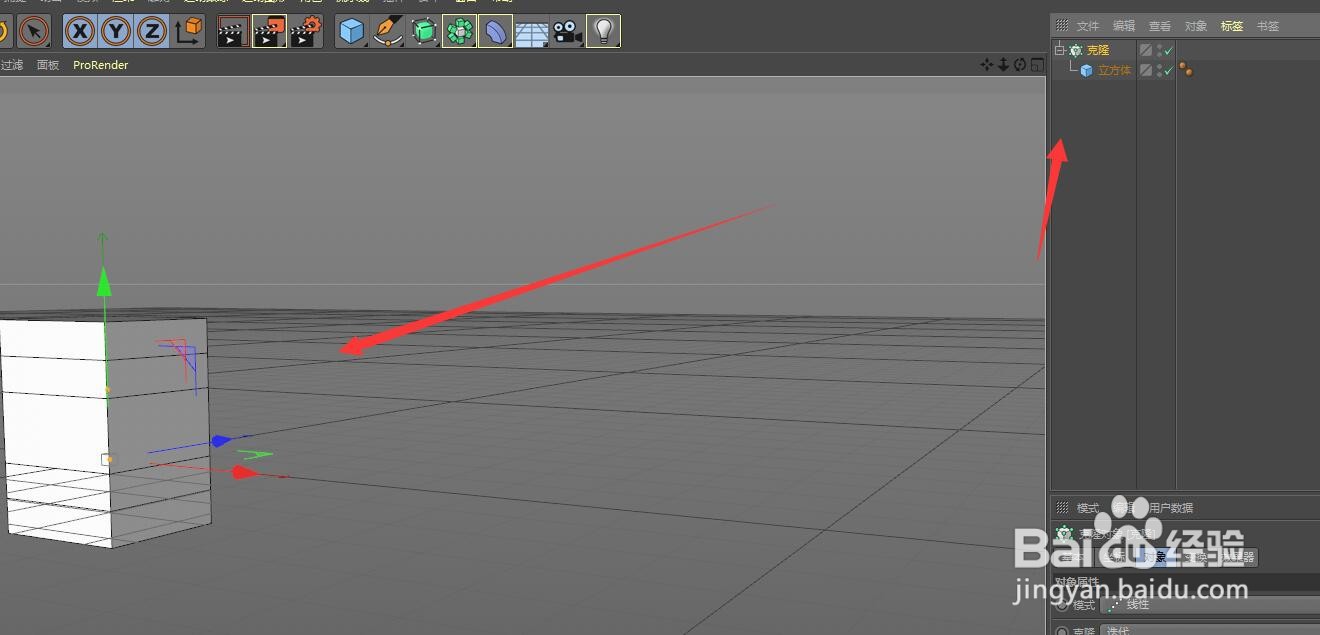Disable 克隆 object green checkmark
Image resolution: width=1320 pixels, height=635 pixels.
pos(1169,50)
